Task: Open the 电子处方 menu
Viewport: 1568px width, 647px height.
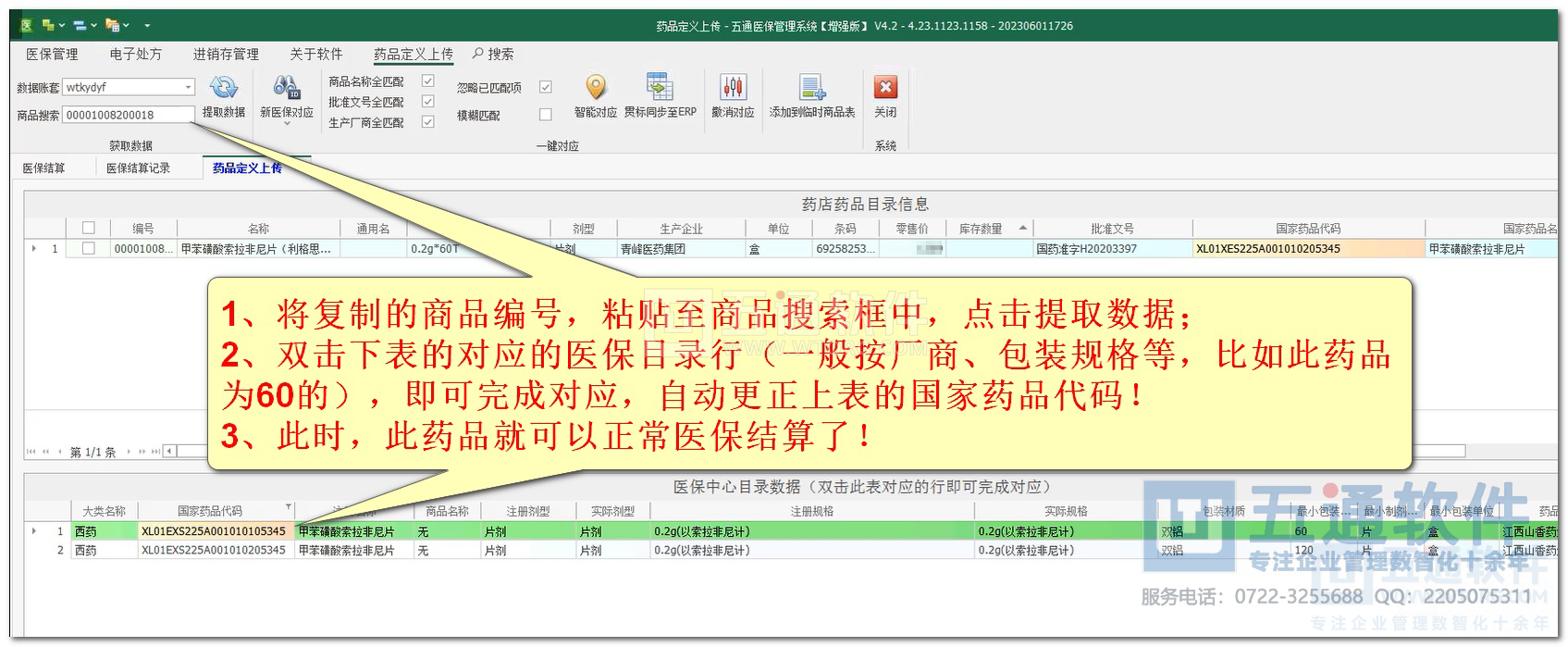Action: point(135,54)
